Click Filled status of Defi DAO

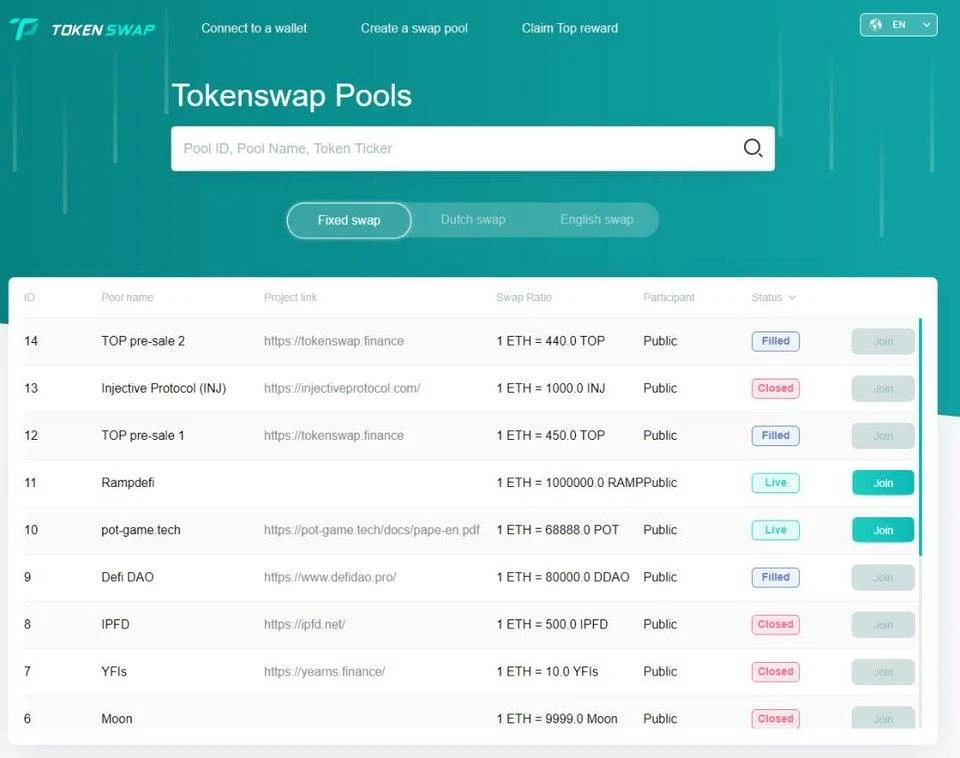(x=775, y=577)
